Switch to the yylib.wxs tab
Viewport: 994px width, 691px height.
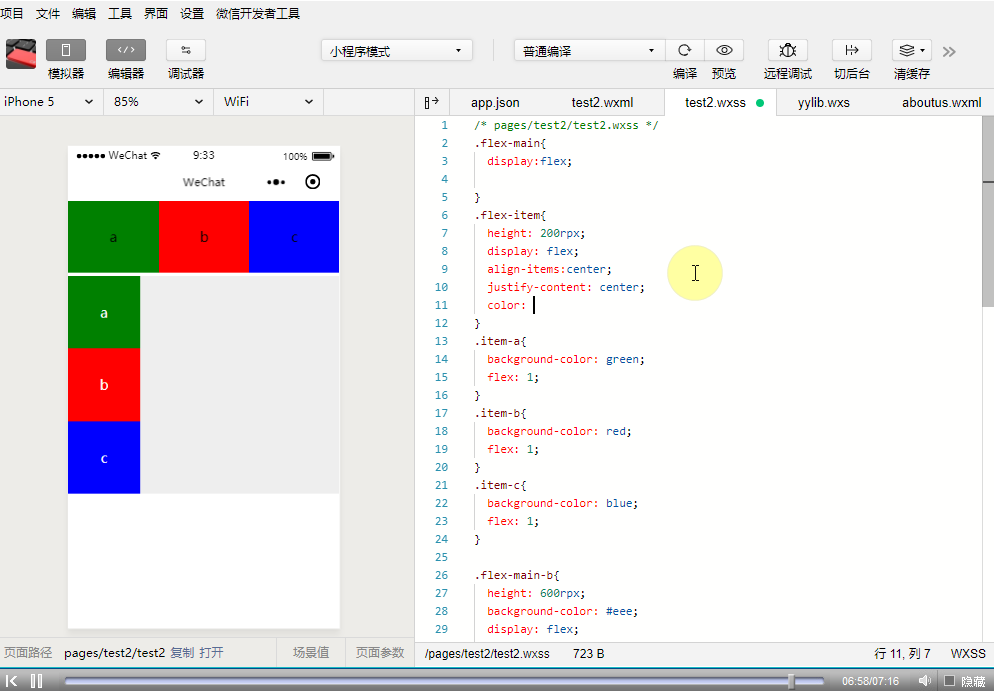point(823,103)
